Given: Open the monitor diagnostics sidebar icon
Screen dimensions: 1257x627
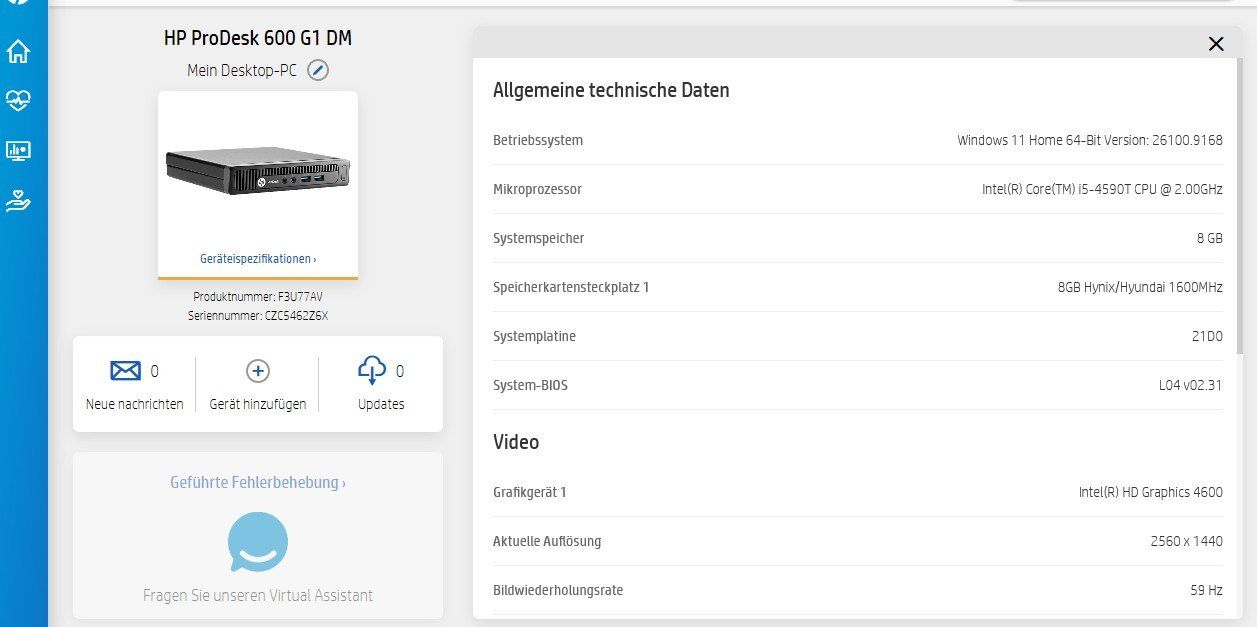Looking at the screenshot, I should click(18, 151).
